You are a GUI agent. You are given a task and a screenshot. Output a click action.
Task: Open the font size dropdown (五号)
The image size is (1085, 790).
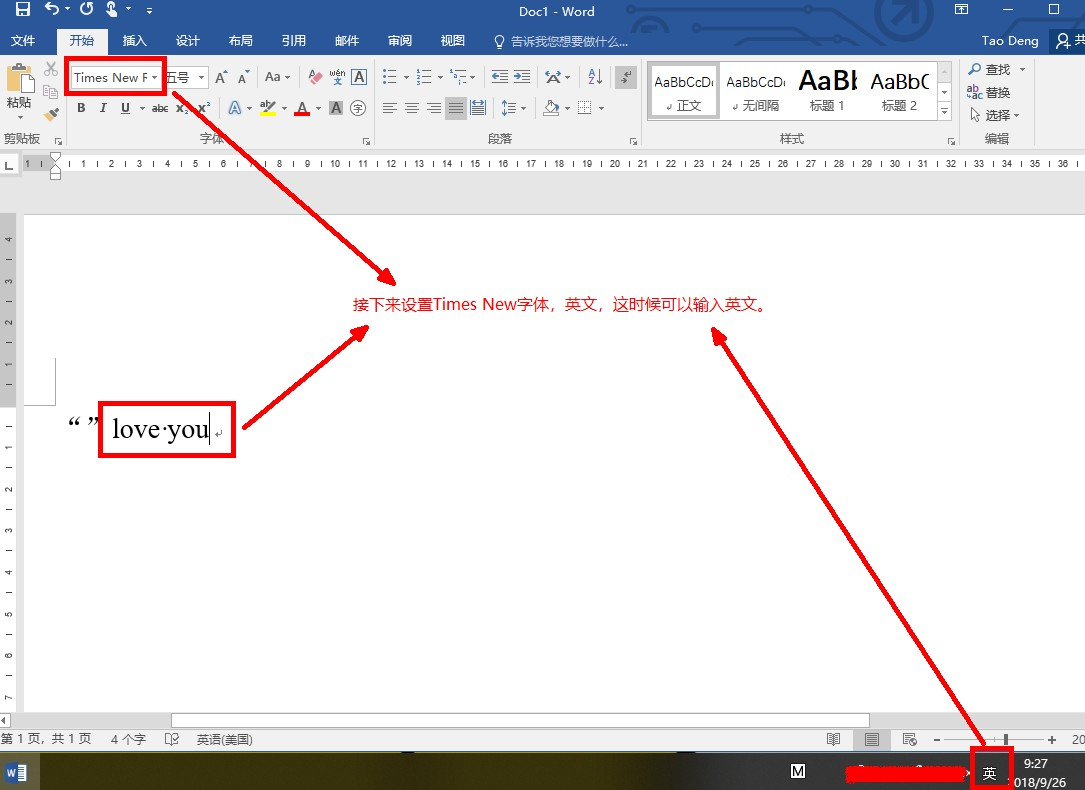coord(201,77)
